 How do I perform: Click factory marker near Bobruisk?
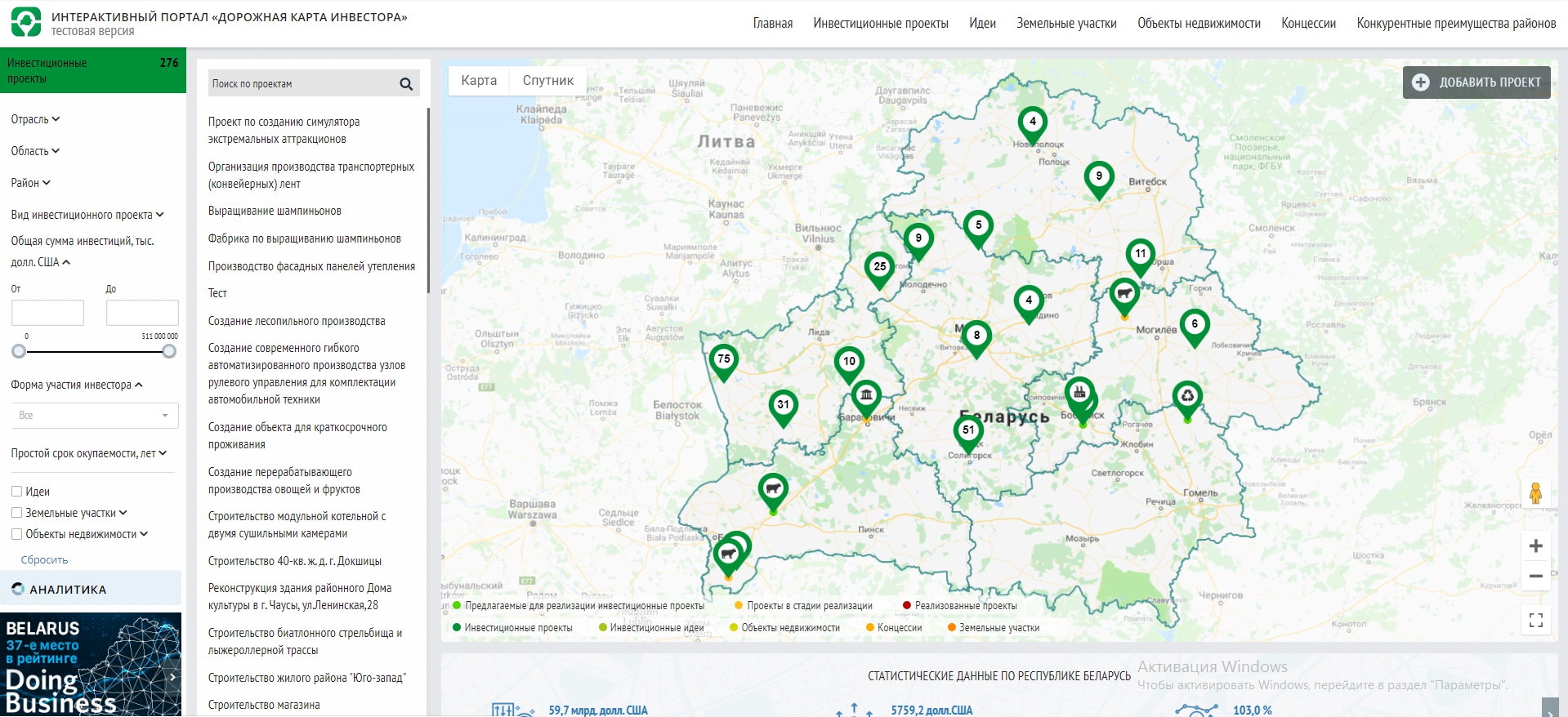coord(1079,395)
